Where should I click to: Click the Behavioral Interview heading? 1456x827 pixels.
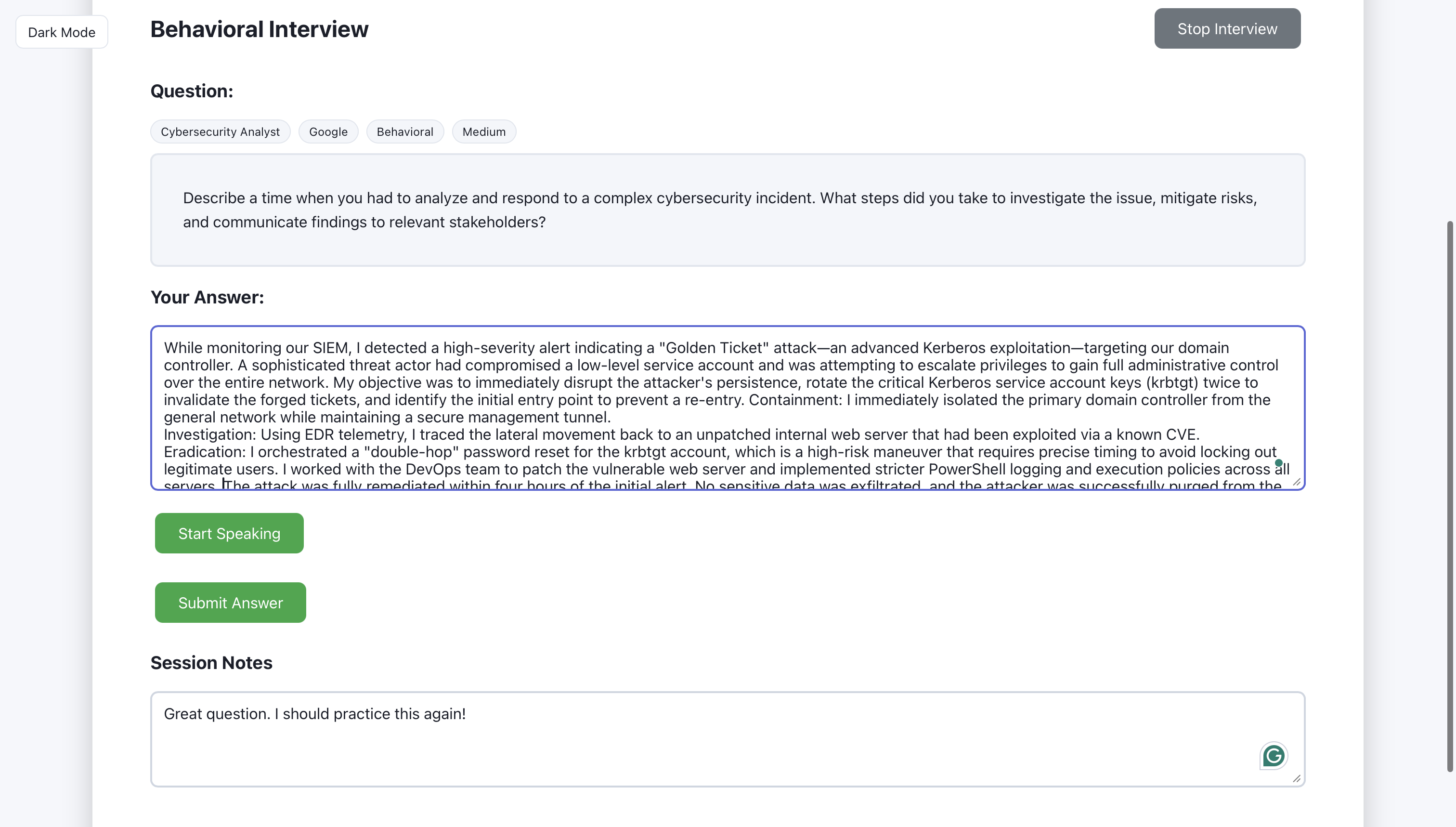[x=259, y=29]
